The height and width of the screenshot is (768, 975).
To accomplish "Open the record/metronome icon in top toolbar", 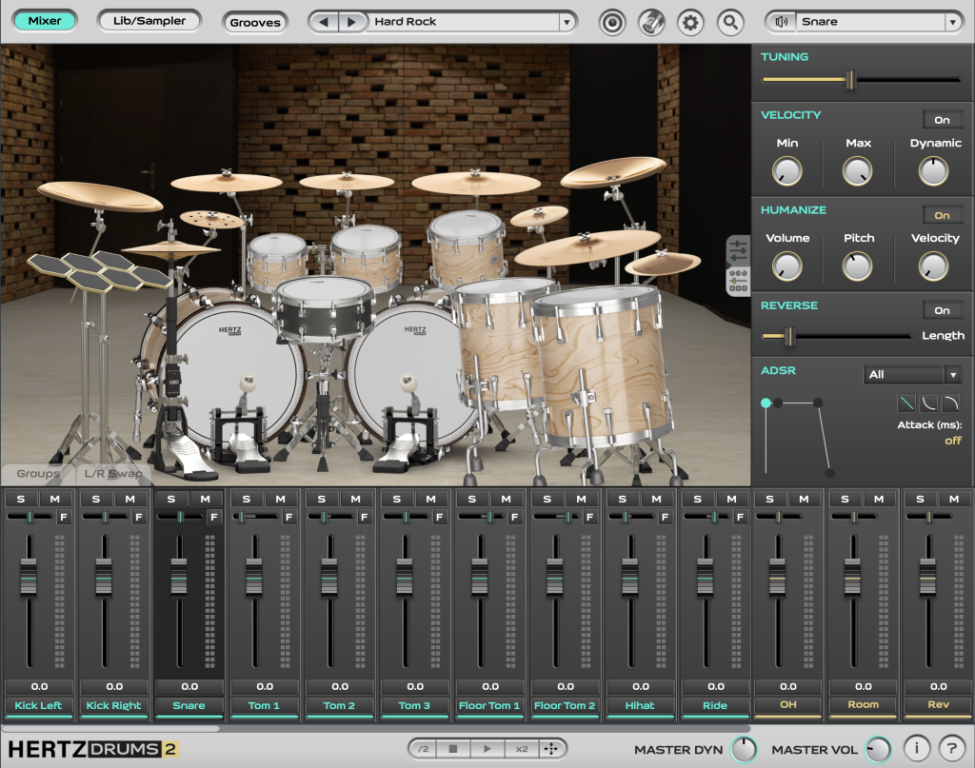I will pos(612,22).
